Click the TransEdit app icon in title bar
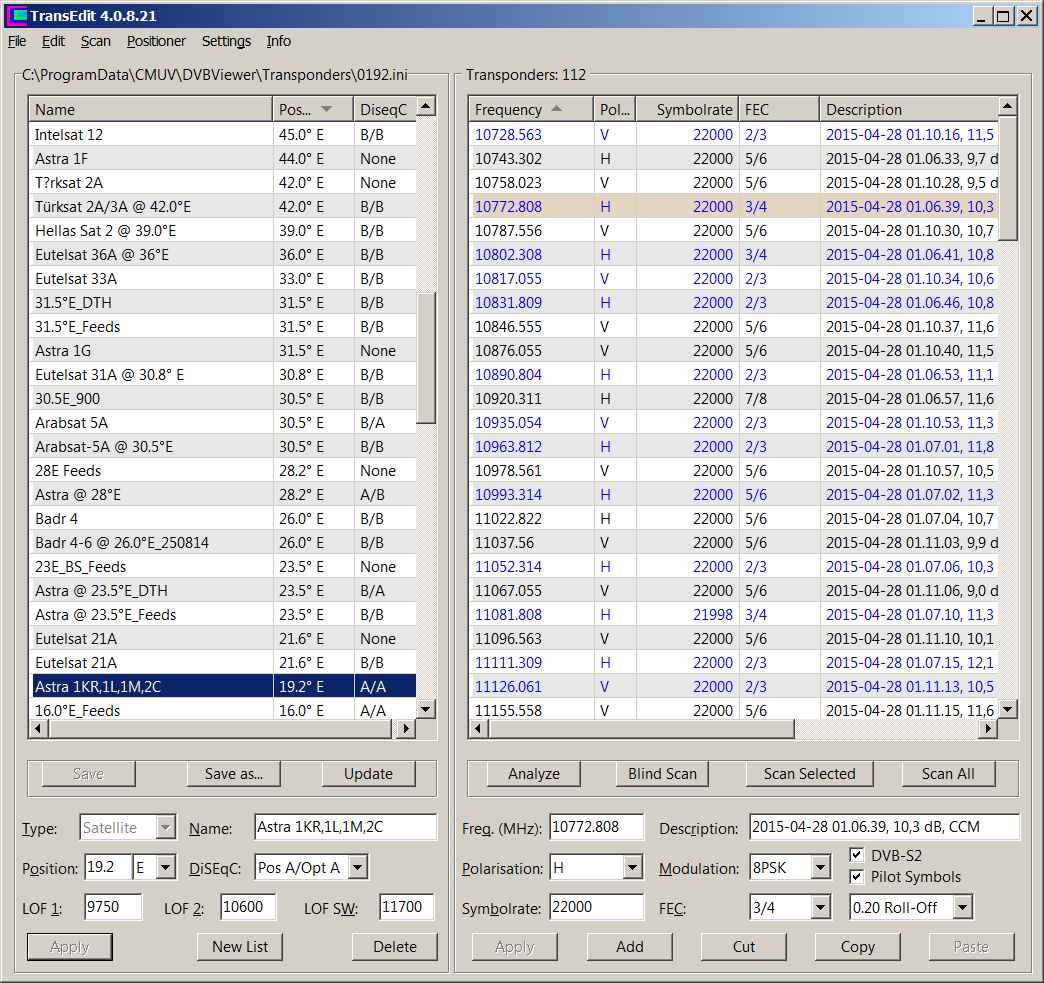1044x983 pixels. [17, 16]
